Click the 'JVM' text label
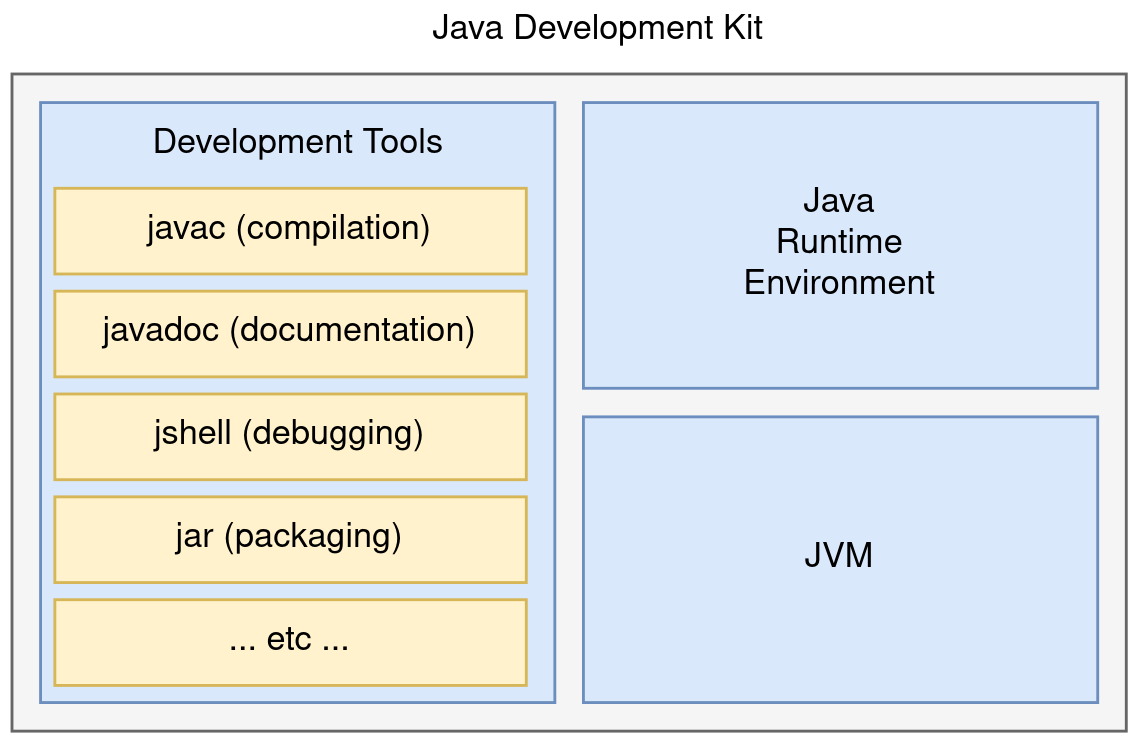The height and width of the screenshot is (750, 1143). pos(838,556)
